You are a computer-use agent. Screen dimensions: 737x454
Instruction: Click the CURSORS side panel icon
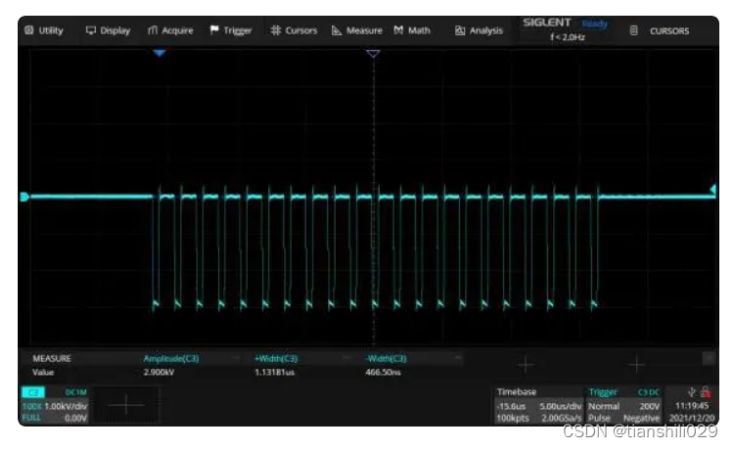point(634,31)
